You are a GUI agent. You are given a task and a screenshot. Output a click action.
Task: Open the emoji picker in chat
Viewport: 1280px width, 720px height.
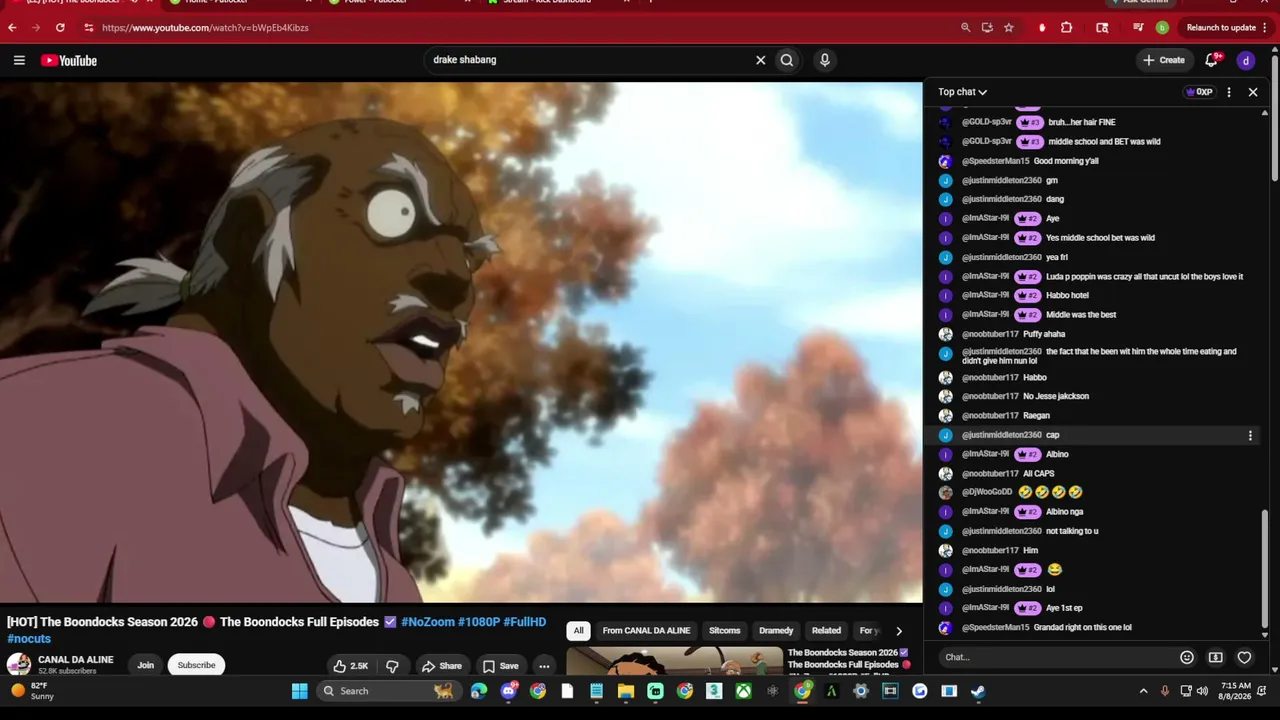[1187, 657]
